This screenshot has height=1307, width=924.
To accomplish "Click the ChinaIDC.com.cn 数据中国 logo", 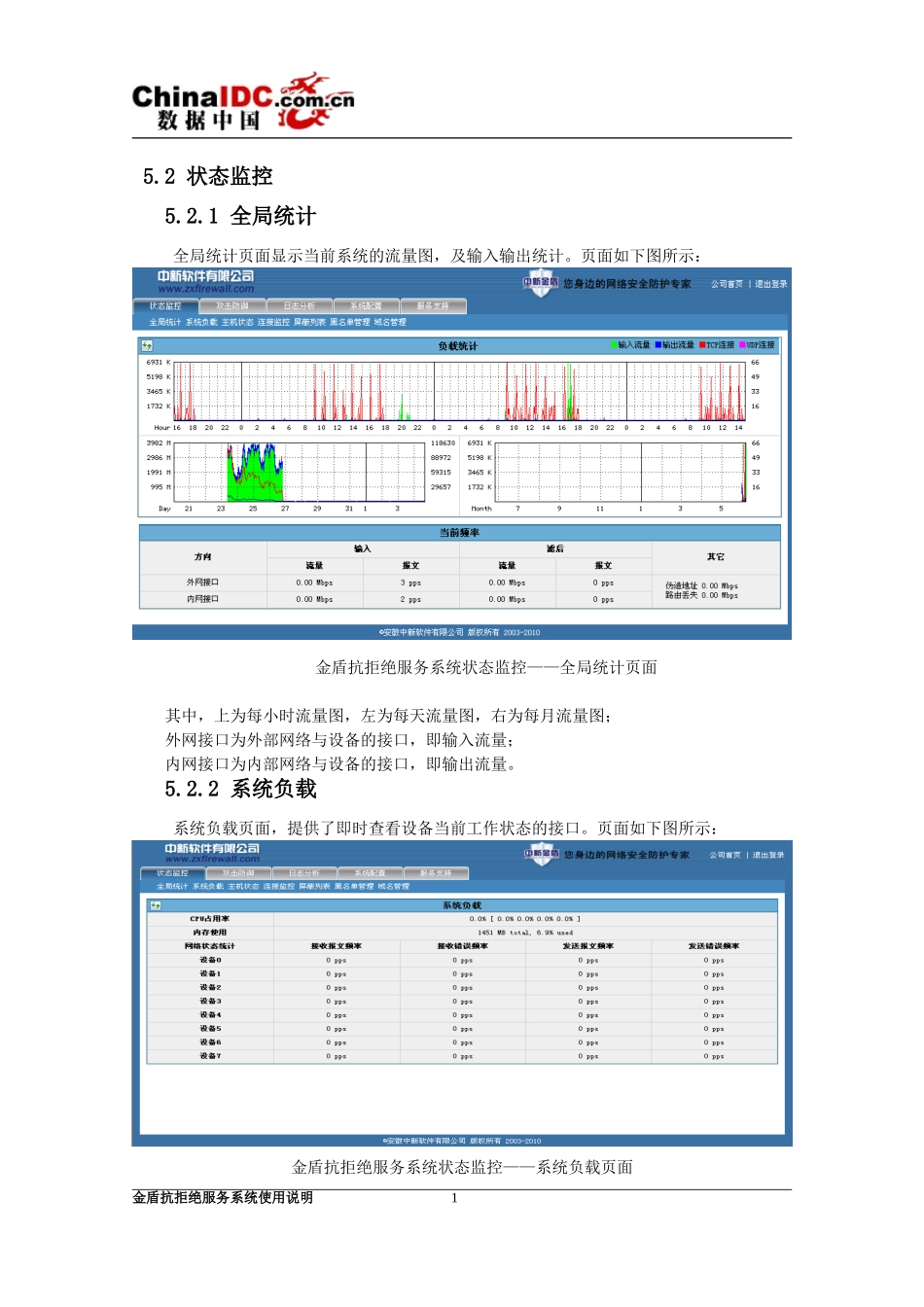I will pyautogui.click(x=243, y=101).
